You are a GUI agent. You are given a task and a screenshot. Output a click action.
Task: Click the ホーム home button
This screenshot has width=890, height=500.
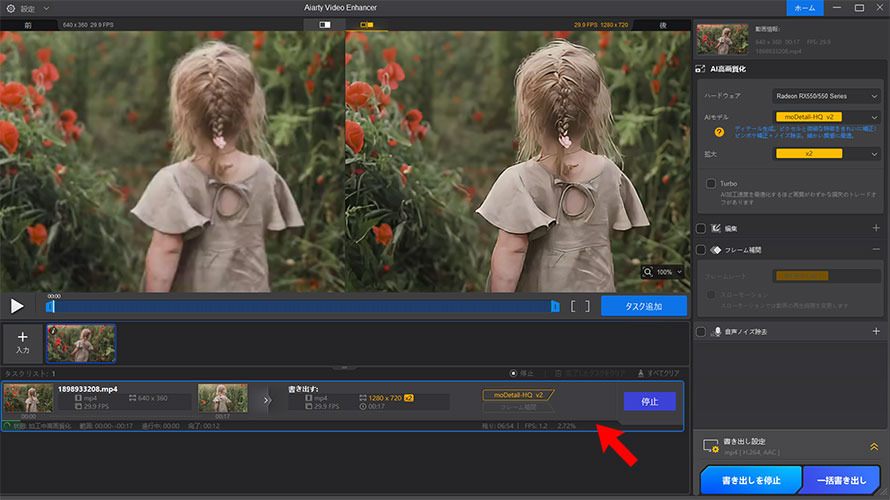pyautogui.click(x=804, y=8)
